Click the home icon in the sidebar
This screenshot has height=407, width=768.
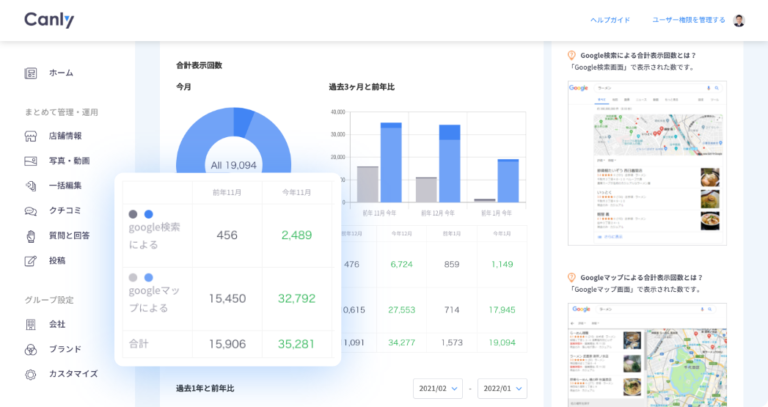pyautogui.click(x=31, y=73)
